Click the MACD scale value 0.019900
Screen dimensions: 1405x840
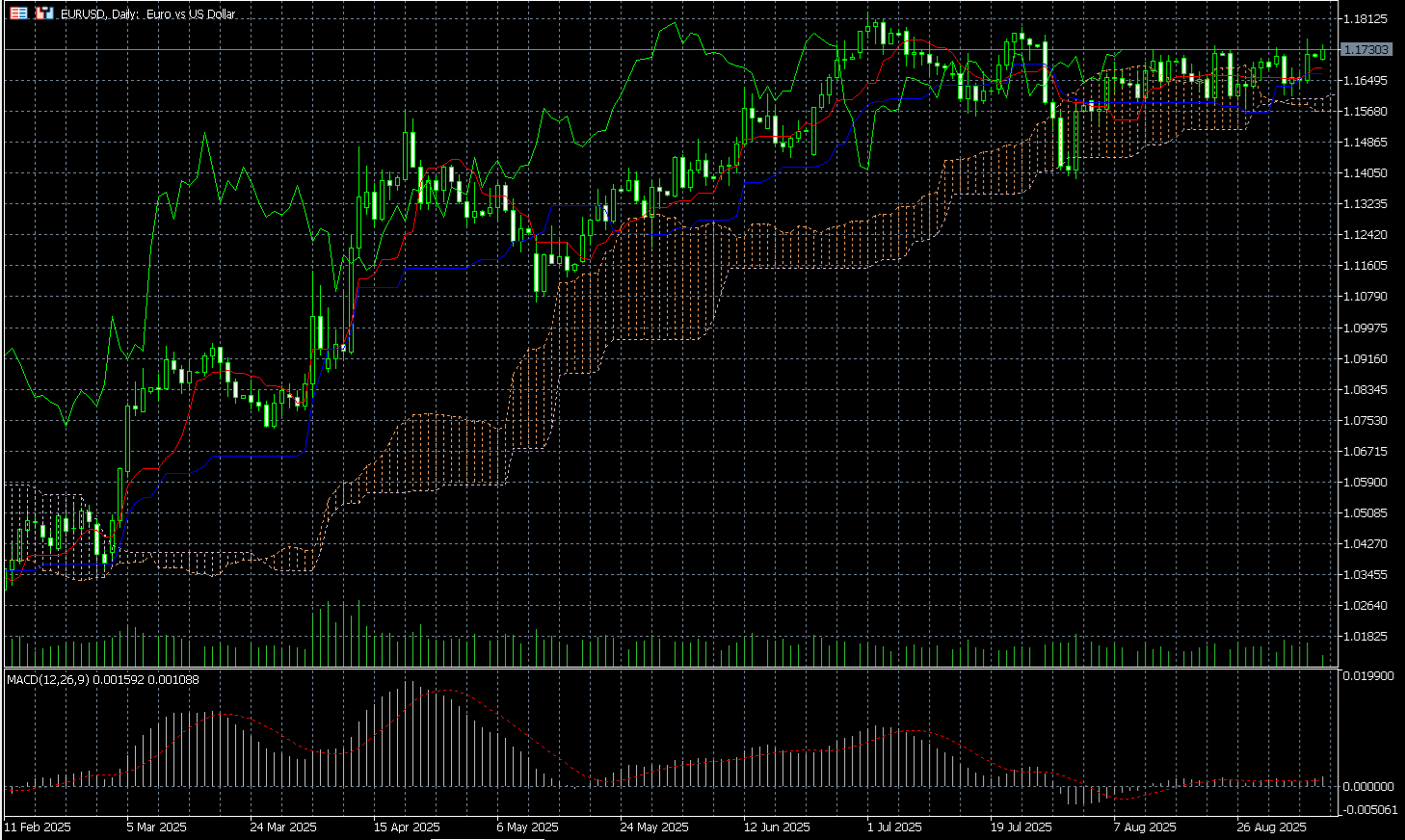coord(1368,676)
